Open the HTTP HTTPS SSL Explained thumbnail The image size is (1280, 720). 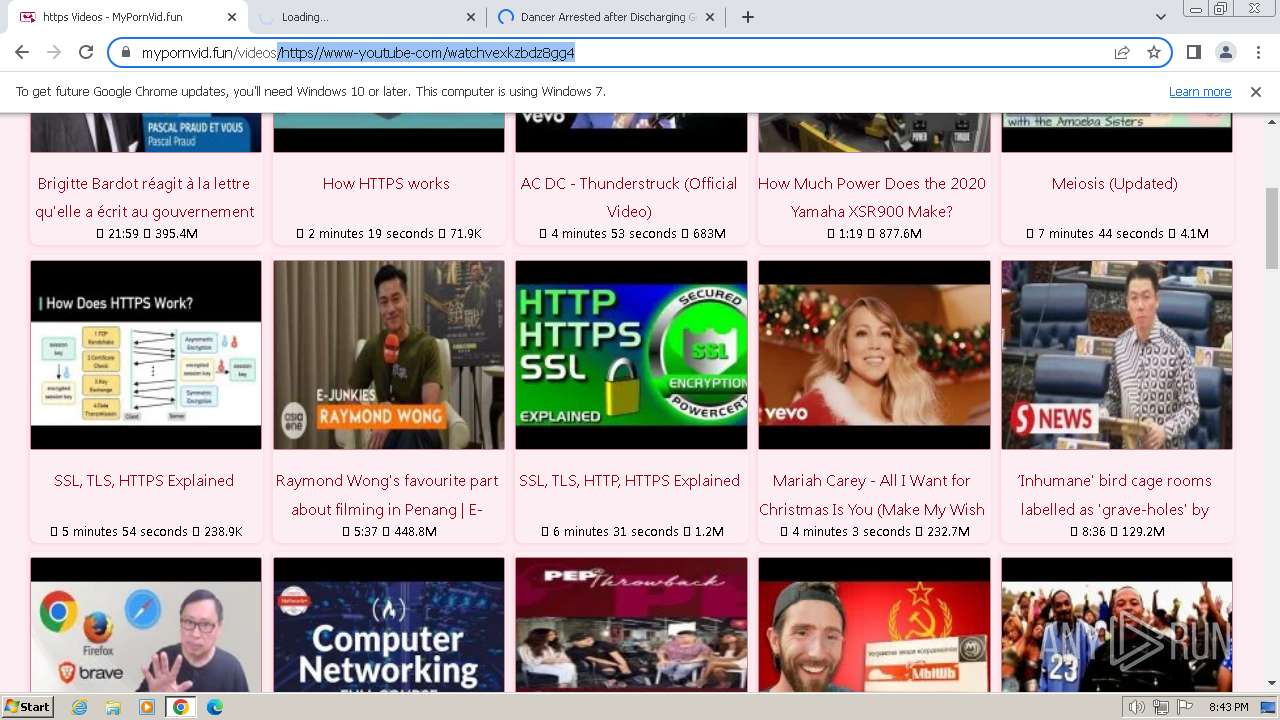pyautogui.click(x=631, y=355)
